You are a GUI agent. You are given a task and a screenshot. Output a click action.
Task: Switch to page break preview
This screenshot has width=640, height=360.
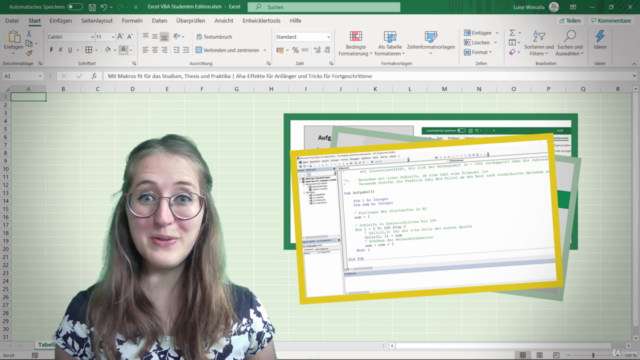pos(556,355)
